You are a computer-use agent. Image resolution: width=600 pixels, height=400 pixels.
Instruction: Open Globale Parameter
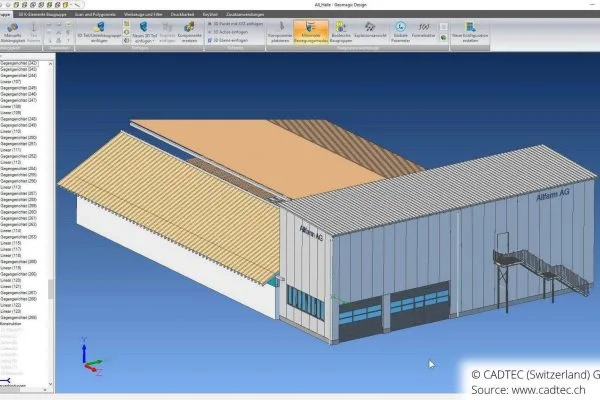(x=401, y=32)
